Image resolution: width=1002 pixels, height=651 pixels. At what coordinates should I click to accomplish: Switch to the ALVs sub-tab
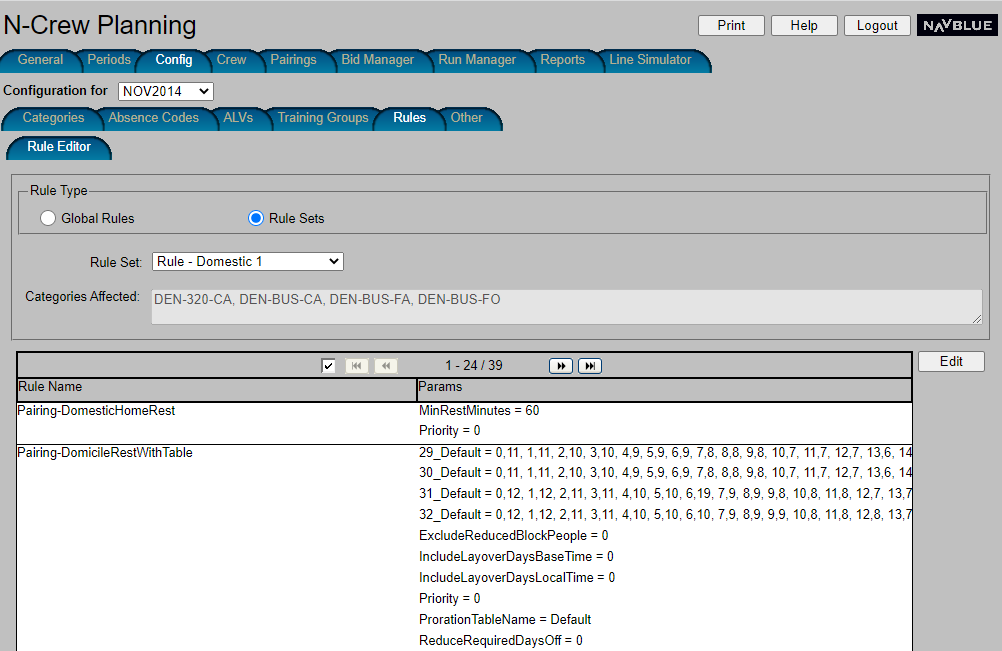tap(238, 118)
